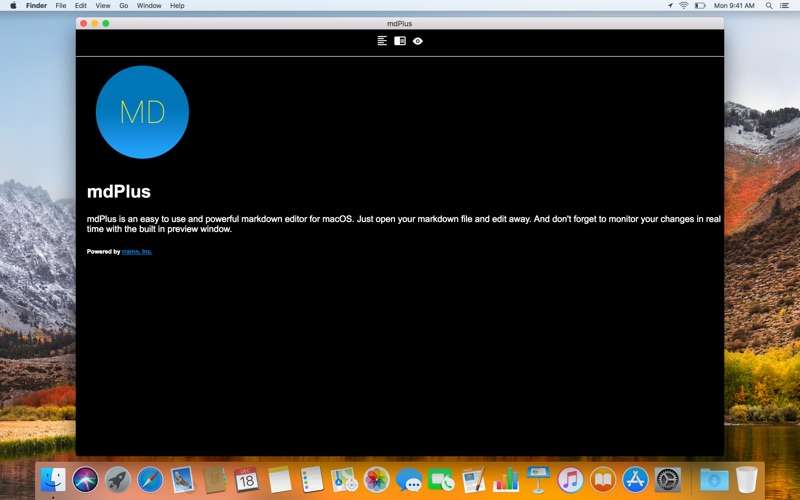Open the battery status menu

701,6
